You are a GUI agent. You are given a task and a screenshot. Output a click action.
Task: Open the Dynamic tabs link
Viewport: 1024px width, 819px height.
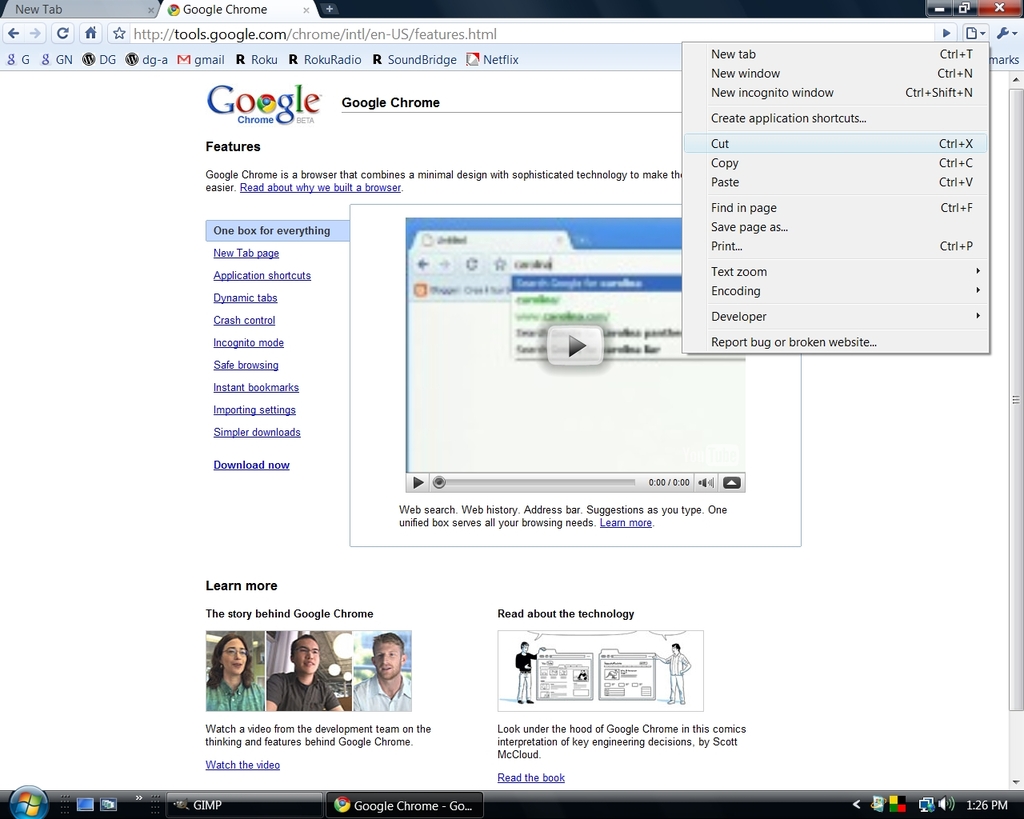(245, 298)
